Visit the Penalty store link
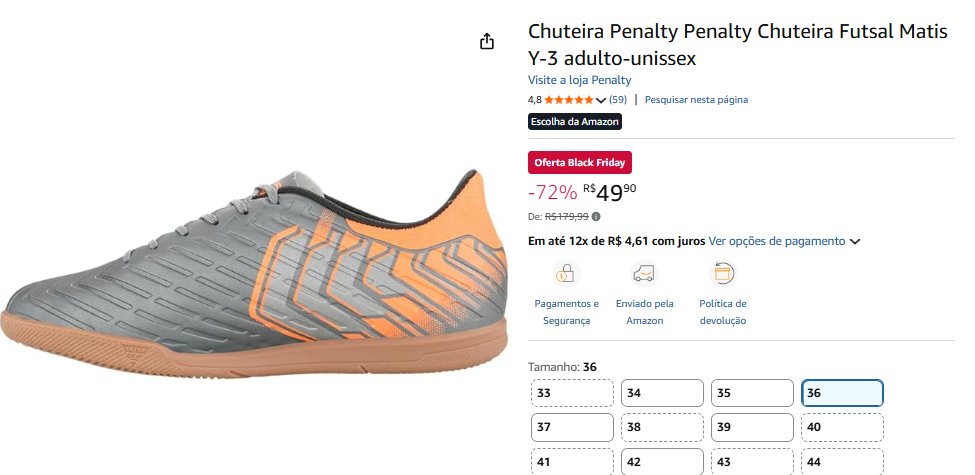Screen dimensions: 975x475 pos(579,80)
